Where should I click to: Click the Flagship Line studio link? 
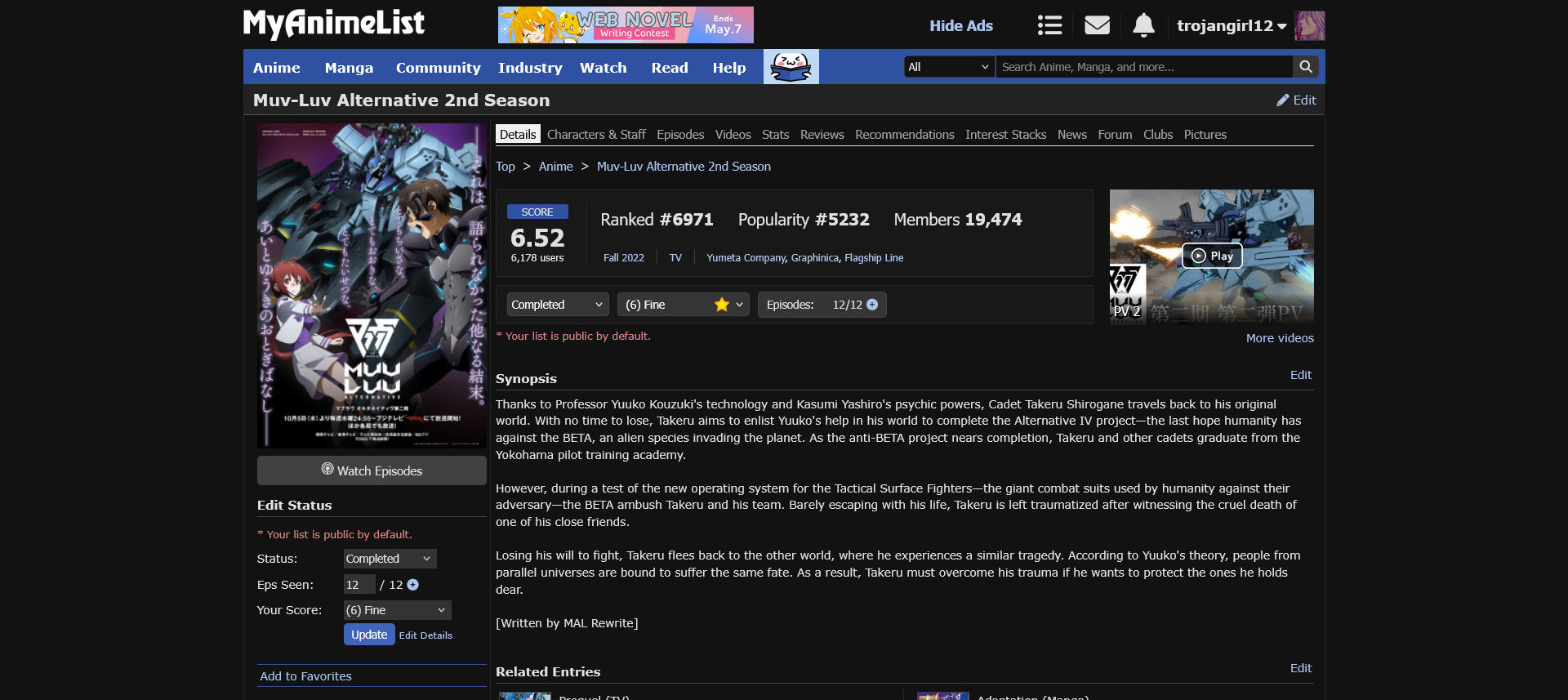pos(874,257)
